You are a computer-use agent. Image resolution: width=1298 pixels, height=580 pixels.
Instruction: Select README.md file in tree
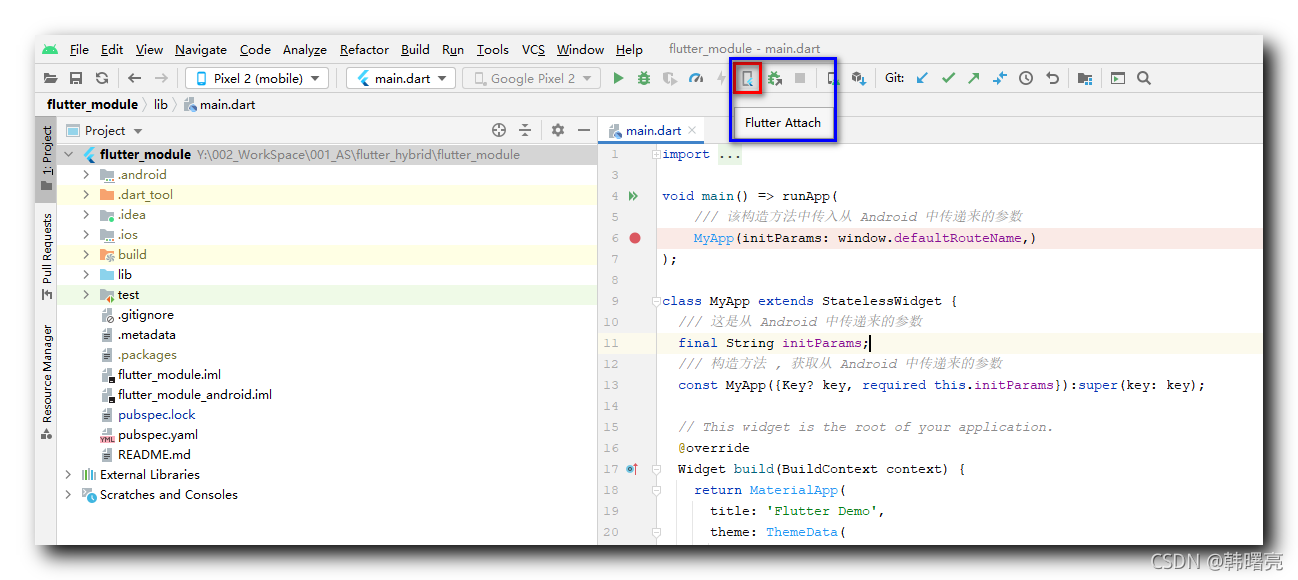coord(154,455)
